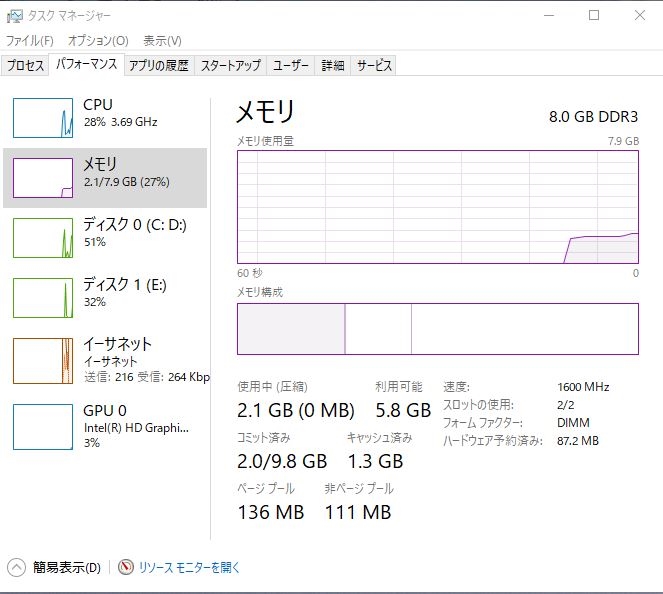Image resolution: width=663 pixels, height=594 pixels.
Task: Collapse to simple view with chevron button
Action: [x=16, y=567]
